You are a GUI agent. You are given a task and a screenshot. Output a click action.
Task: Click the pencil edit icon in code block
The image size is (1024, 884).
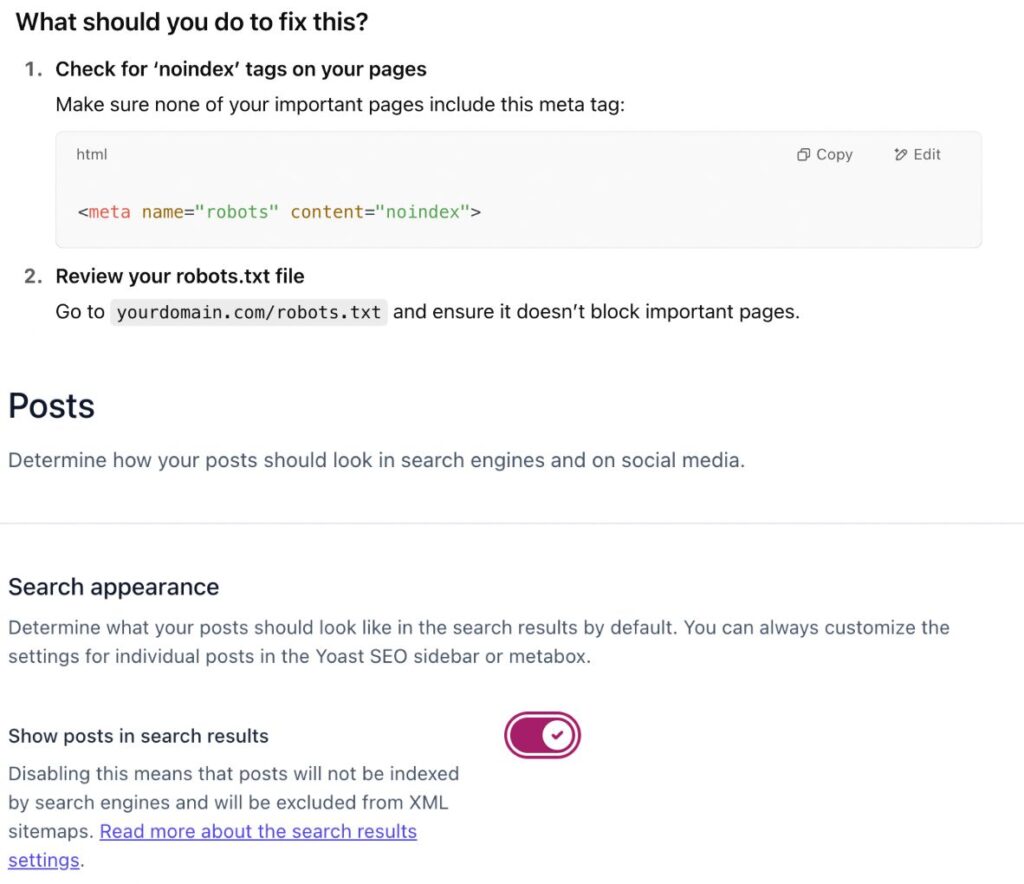901,155
